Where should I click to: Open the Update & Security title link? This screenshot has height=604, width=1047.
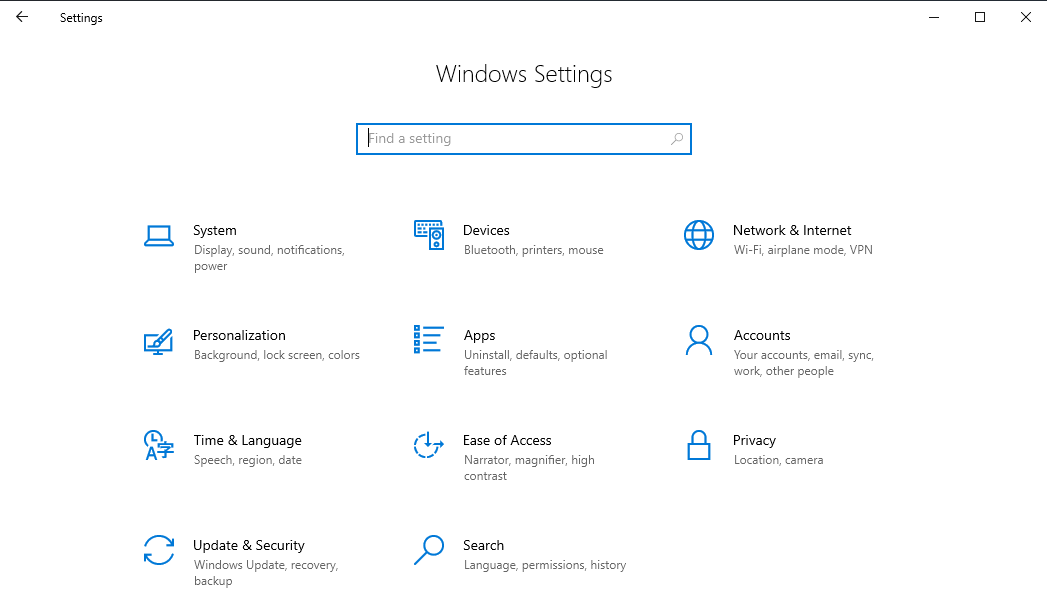(248, 545)
